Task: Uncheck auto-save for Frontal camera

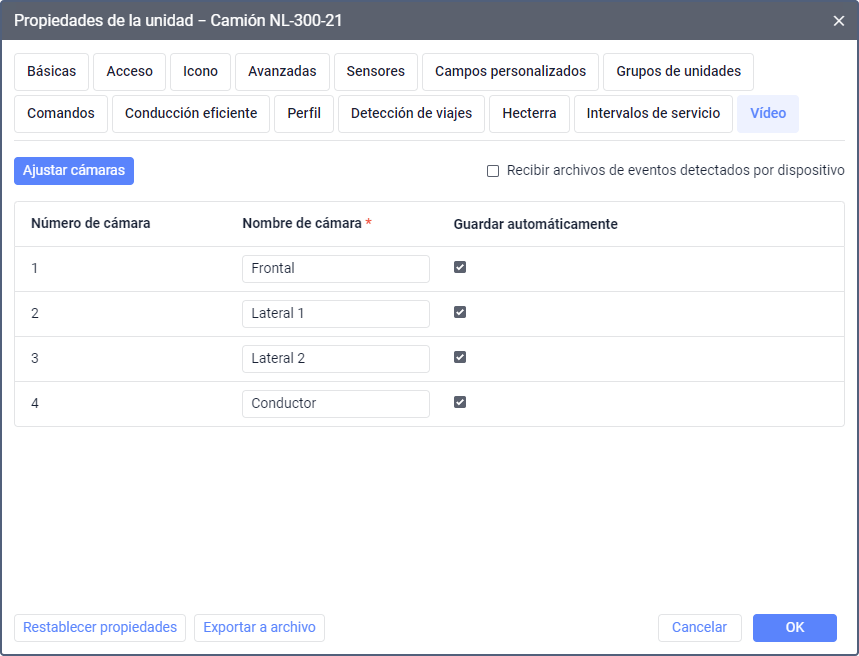Action: [460, 267]
